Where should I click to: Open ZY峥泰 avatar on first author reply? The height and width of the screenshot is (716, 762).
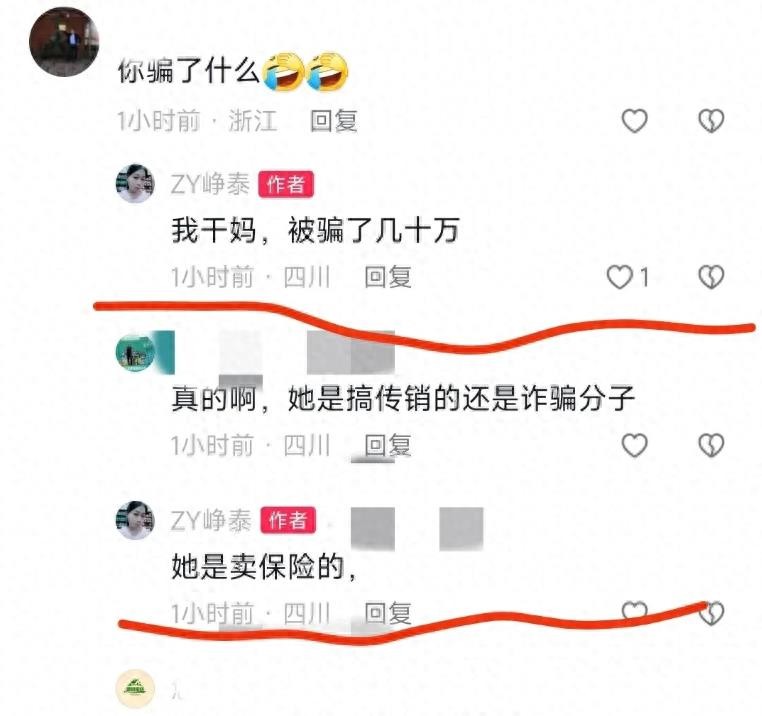(x=135, y=183)
